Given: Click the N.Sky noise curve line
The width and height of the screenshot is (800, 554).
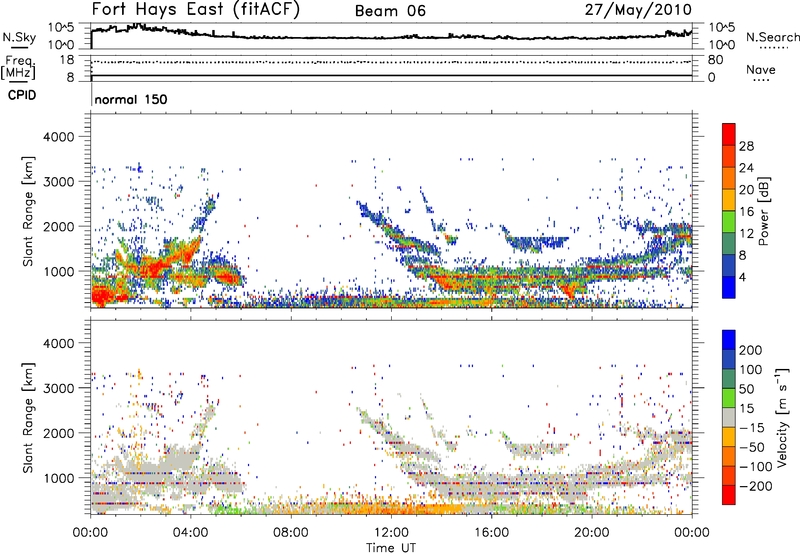Looking at the screenshot, I should pos(391,37).
